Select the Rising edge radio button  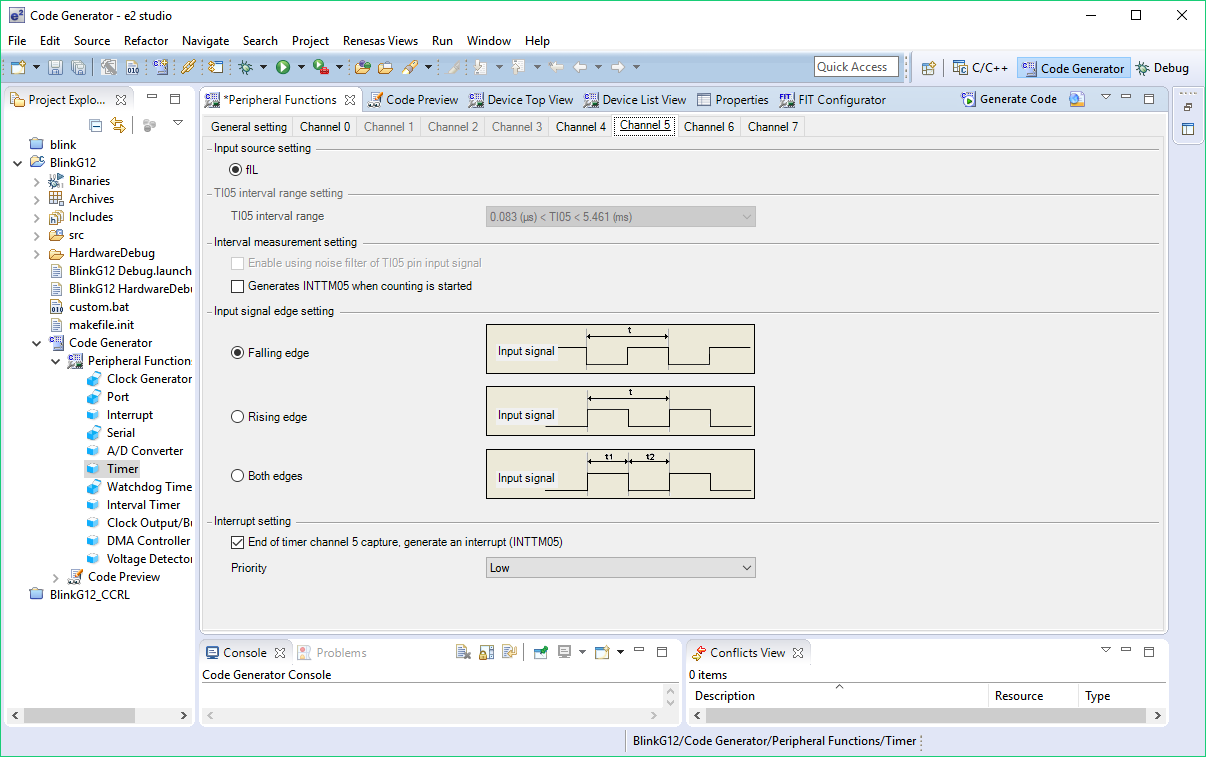[x=238, y=417]
